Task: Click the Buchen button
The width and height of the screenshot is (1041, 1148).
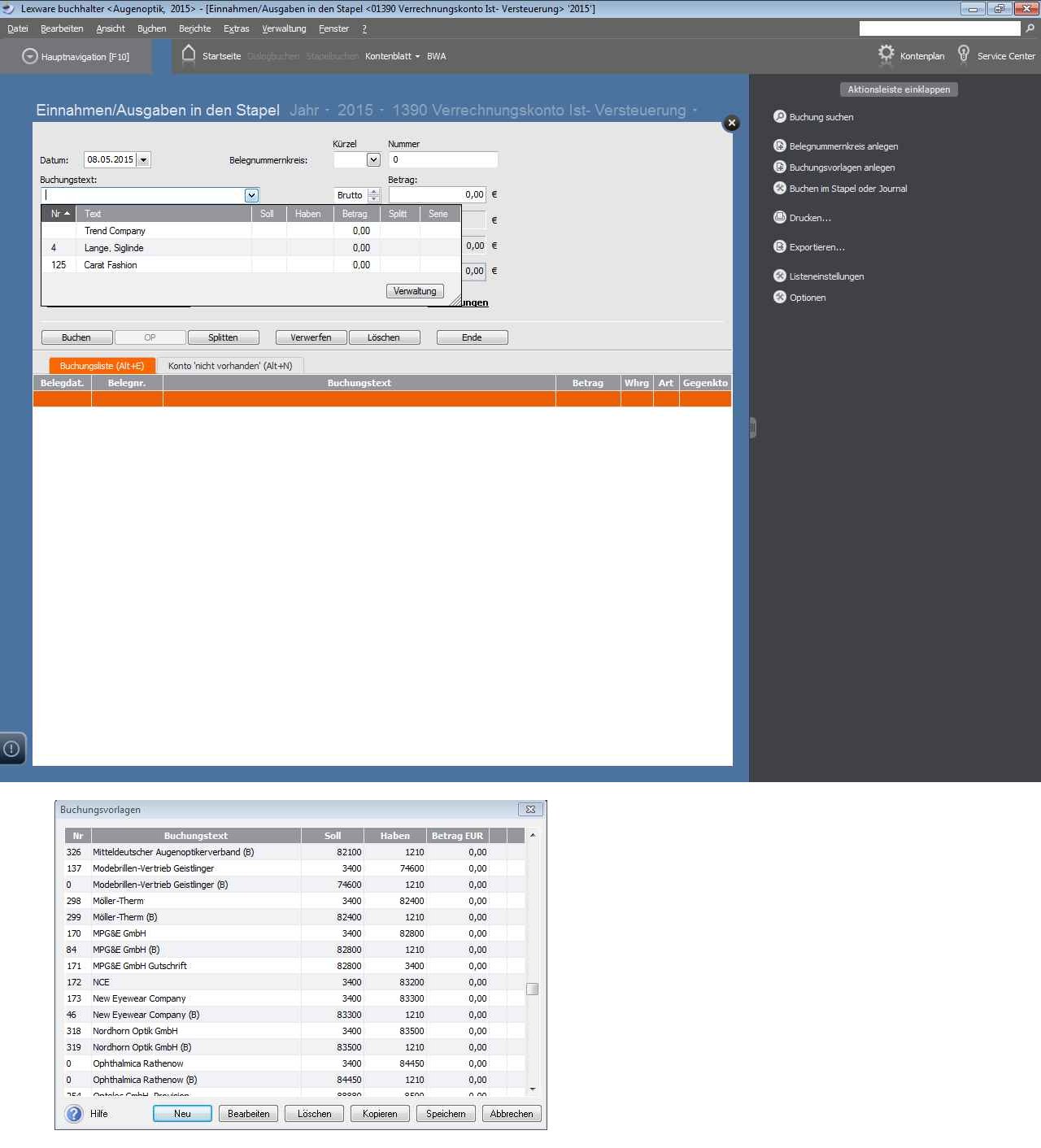Action: [76, 337]
